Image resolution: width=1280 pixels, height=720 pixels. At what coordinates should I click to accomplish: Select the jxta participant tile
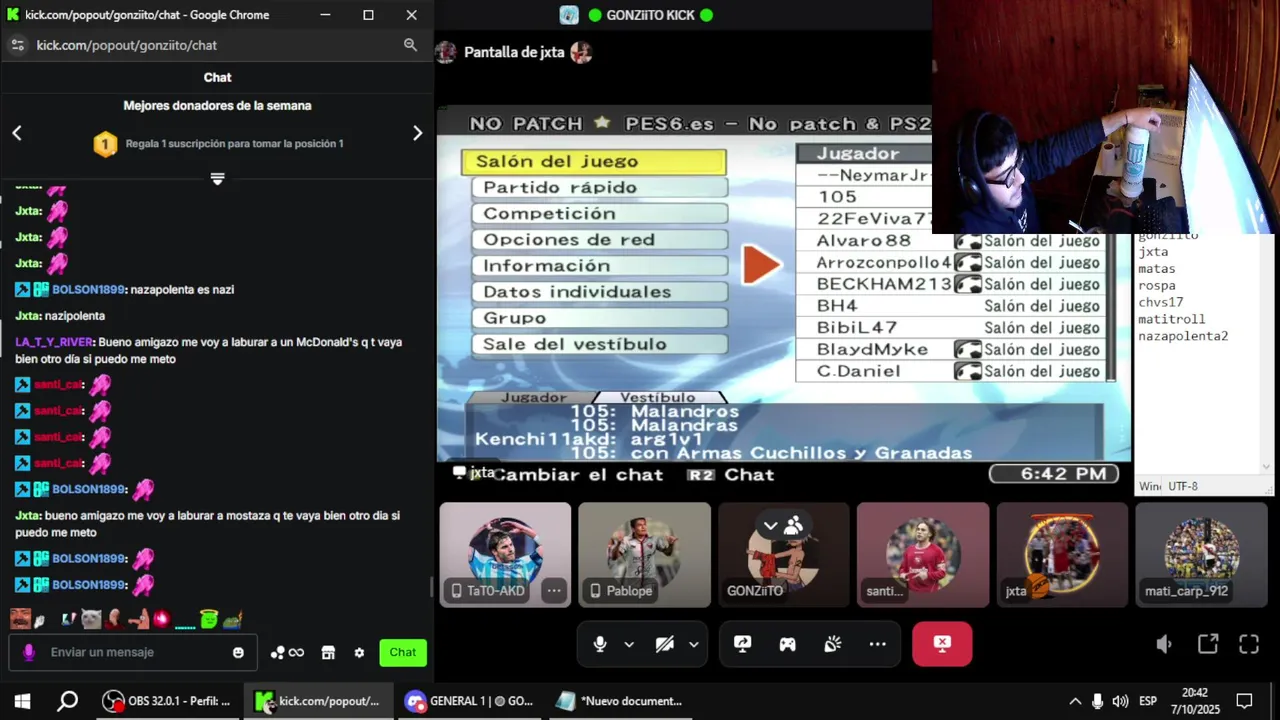click(1062, 554)
